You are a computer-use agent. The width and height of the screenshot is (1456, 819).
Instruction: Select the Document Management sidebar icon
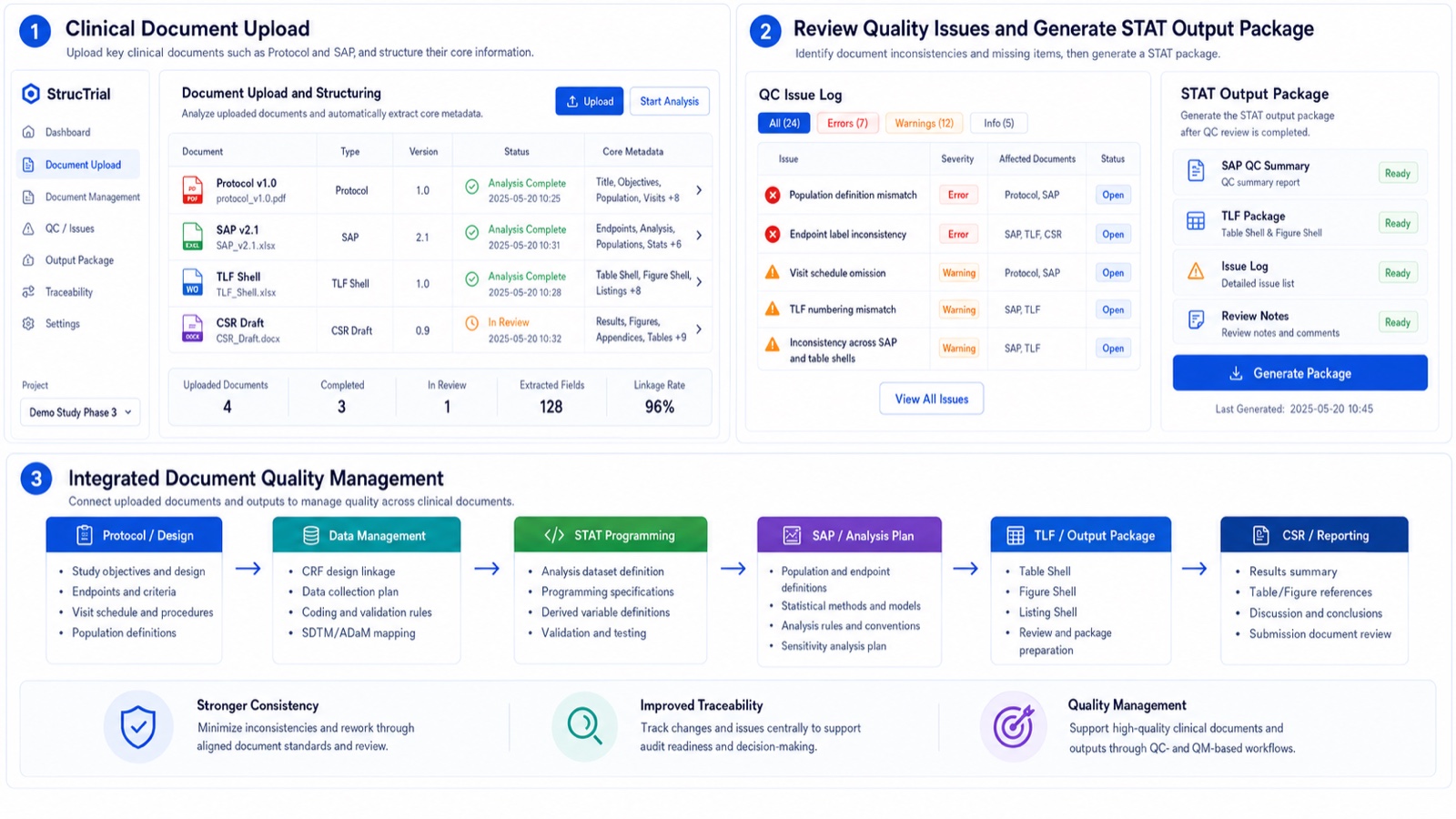tap(28, 197)
